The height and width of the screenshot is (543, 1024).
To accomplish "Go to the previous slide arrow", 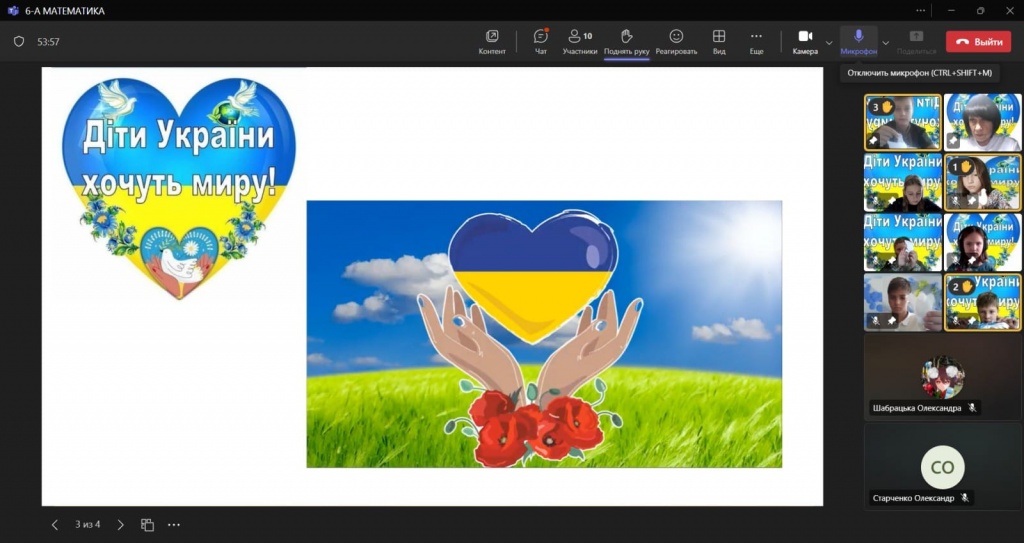I will (55, 525).
